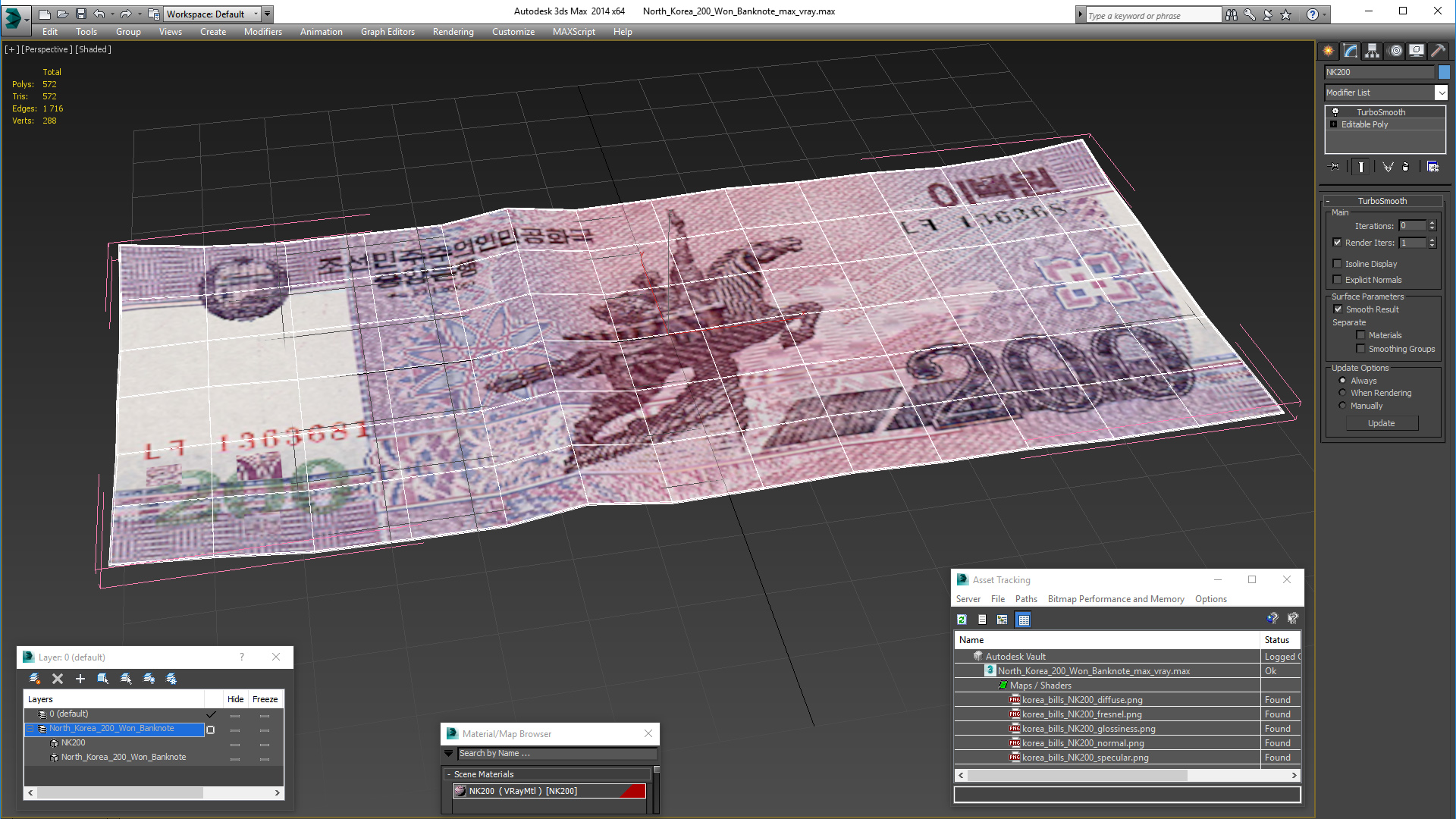The height and width of the screenshot is (819, 1456).
Task: Open the Modifiers menu
Action: coord(262,32)
